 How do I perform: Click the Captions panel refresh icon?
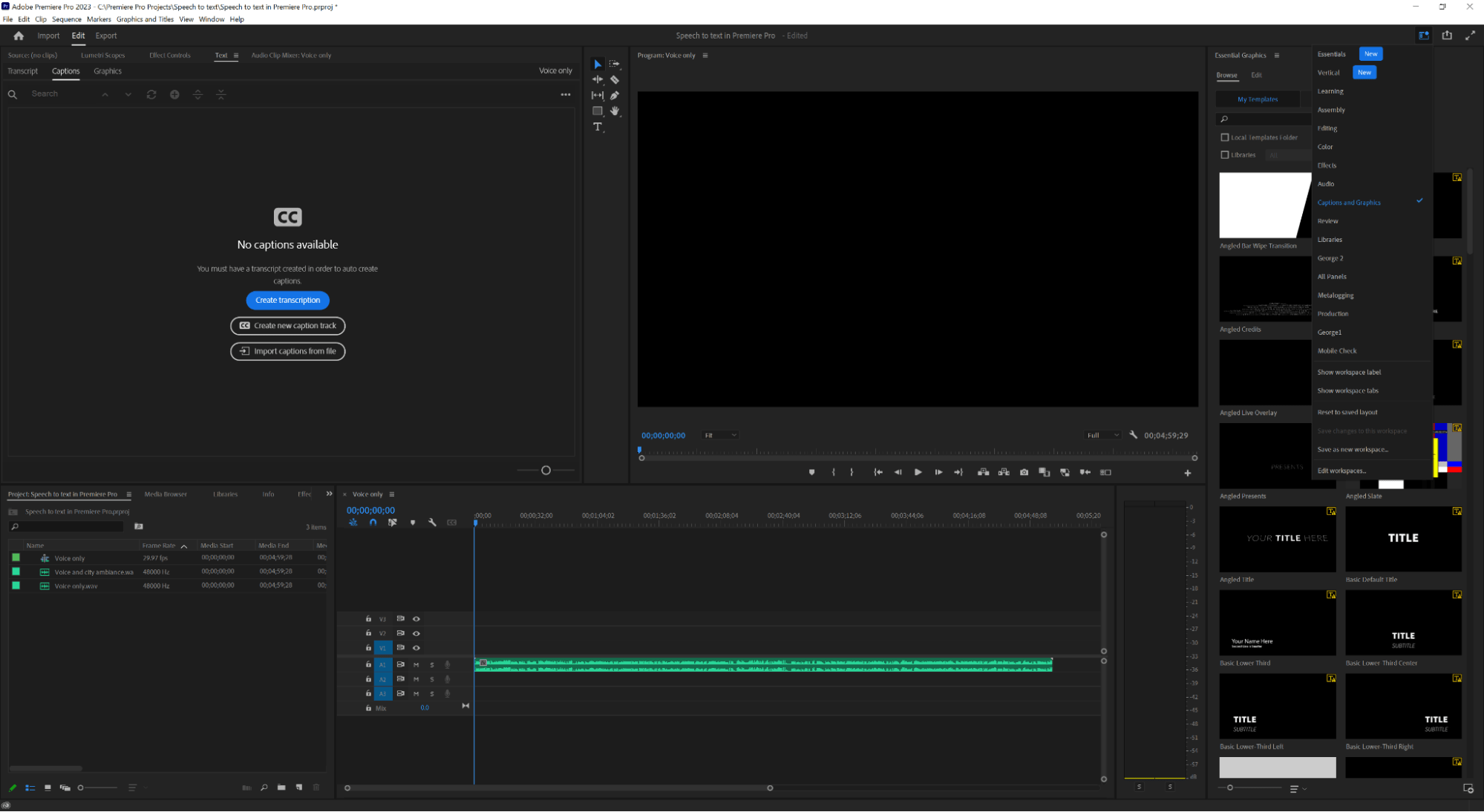click(151, 94)
